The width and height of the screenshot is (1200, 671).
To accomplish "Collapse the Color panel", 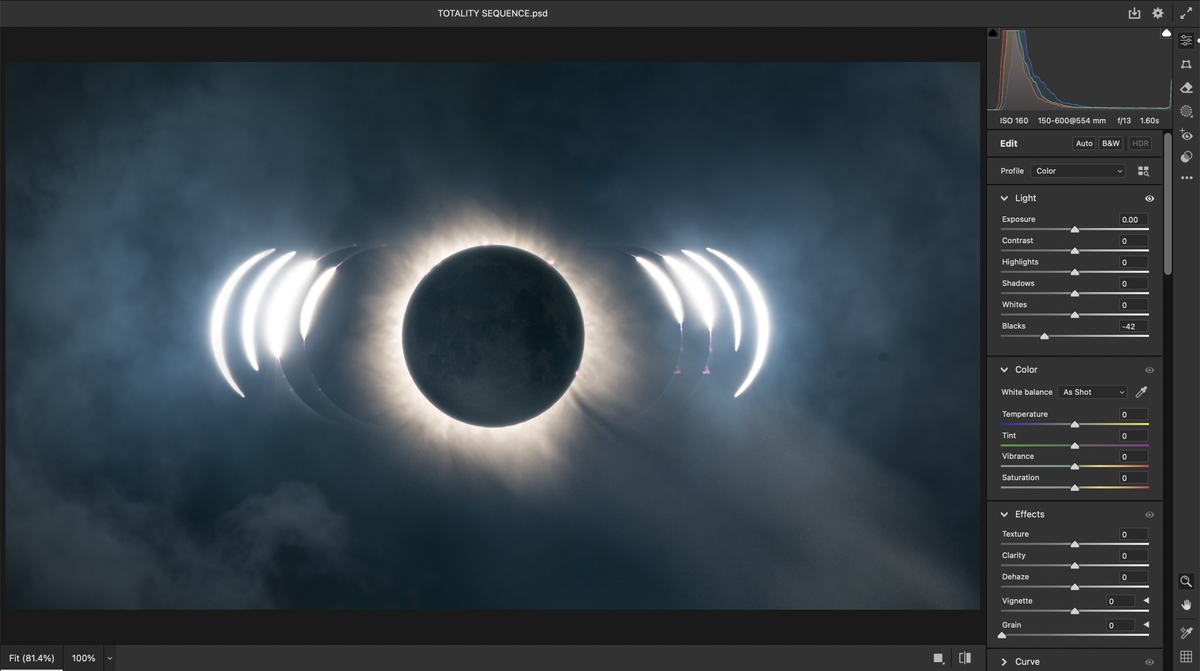I will pyautogui.click(x=1004, y=370).
